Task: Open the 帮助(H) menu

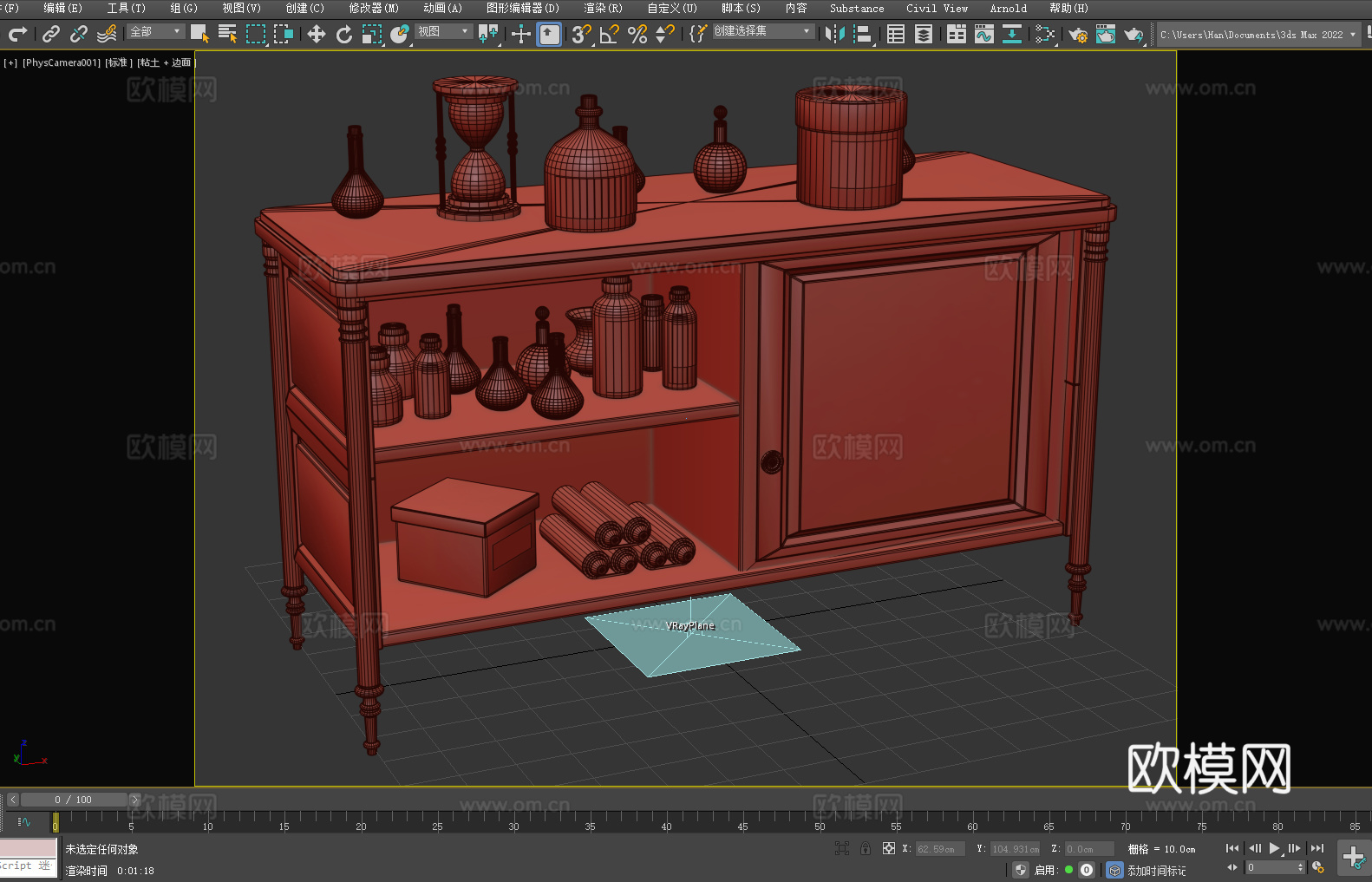Action: tap(1068, 8)
